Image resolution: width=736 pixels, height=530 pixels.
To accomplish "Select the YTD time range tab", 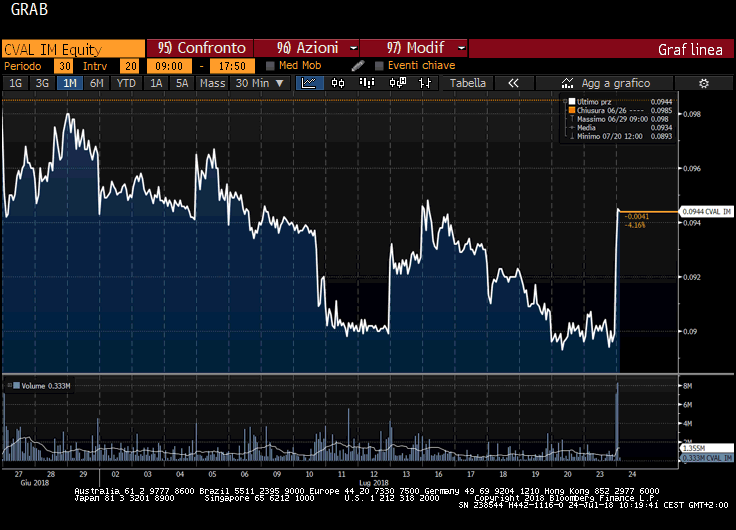I will tap(126, 83).
